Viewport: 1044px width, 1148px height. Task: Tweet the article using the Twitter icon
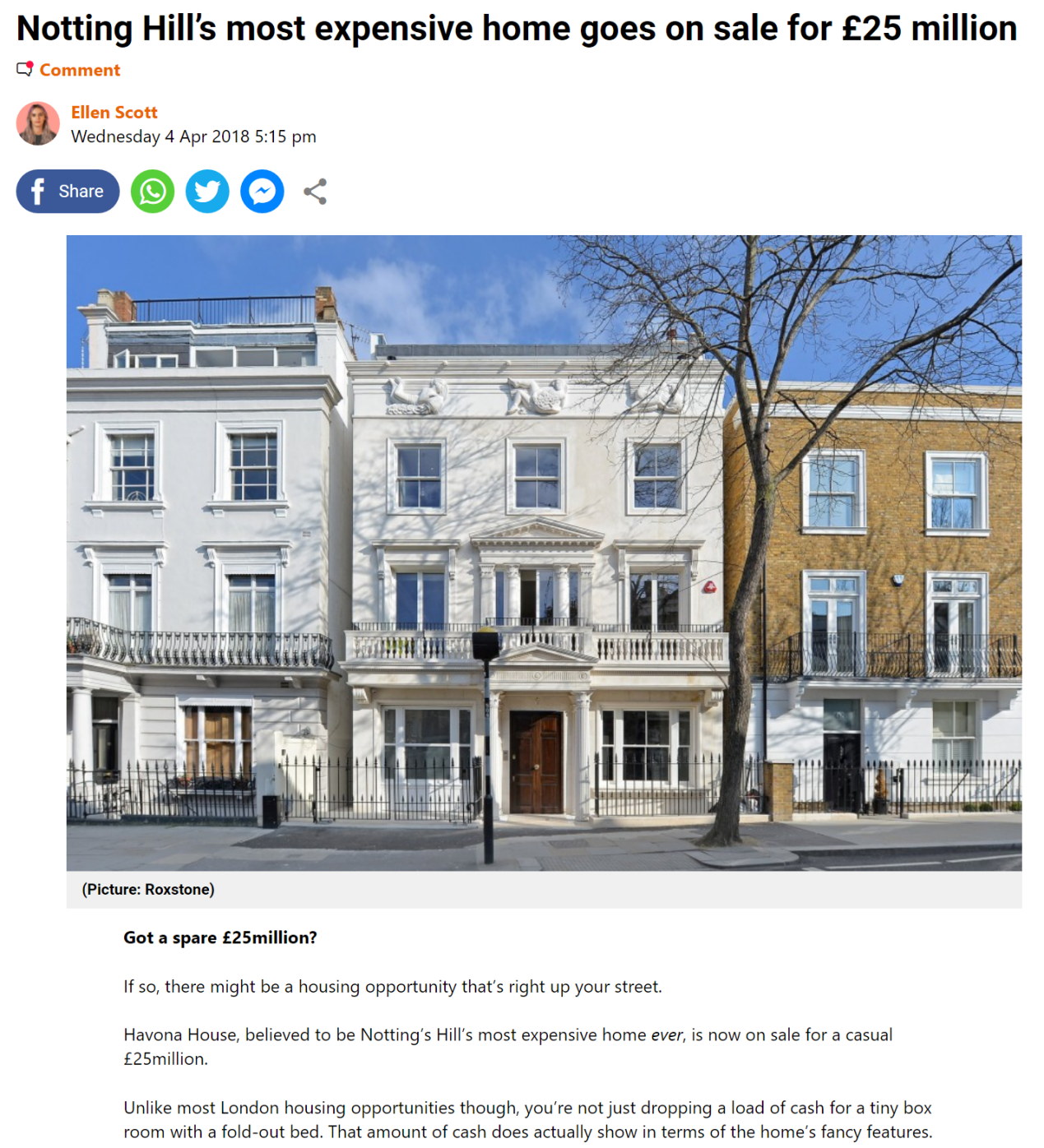pos(207,192)
